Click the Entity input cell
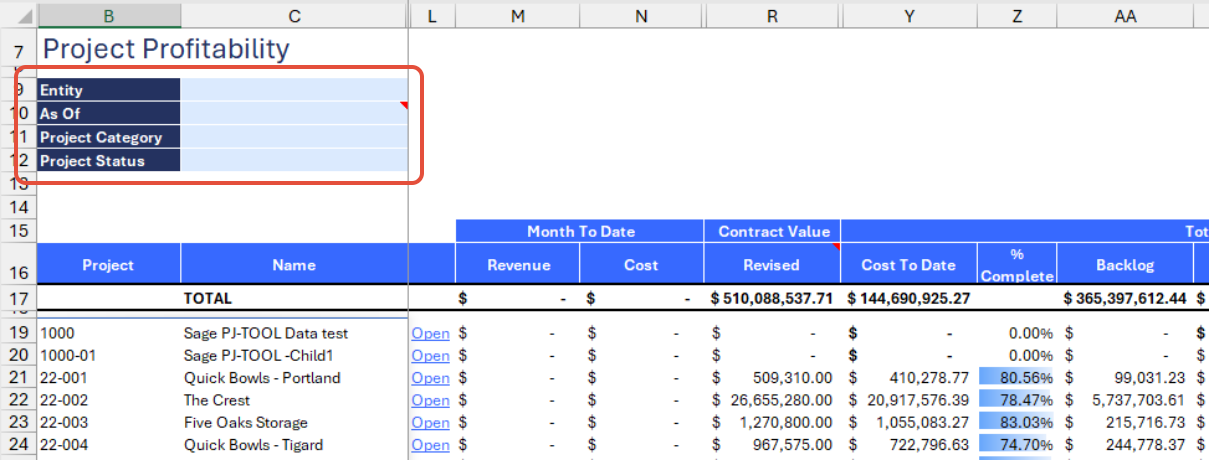This screenshot has height=460, width=1209. coord(294,90)
